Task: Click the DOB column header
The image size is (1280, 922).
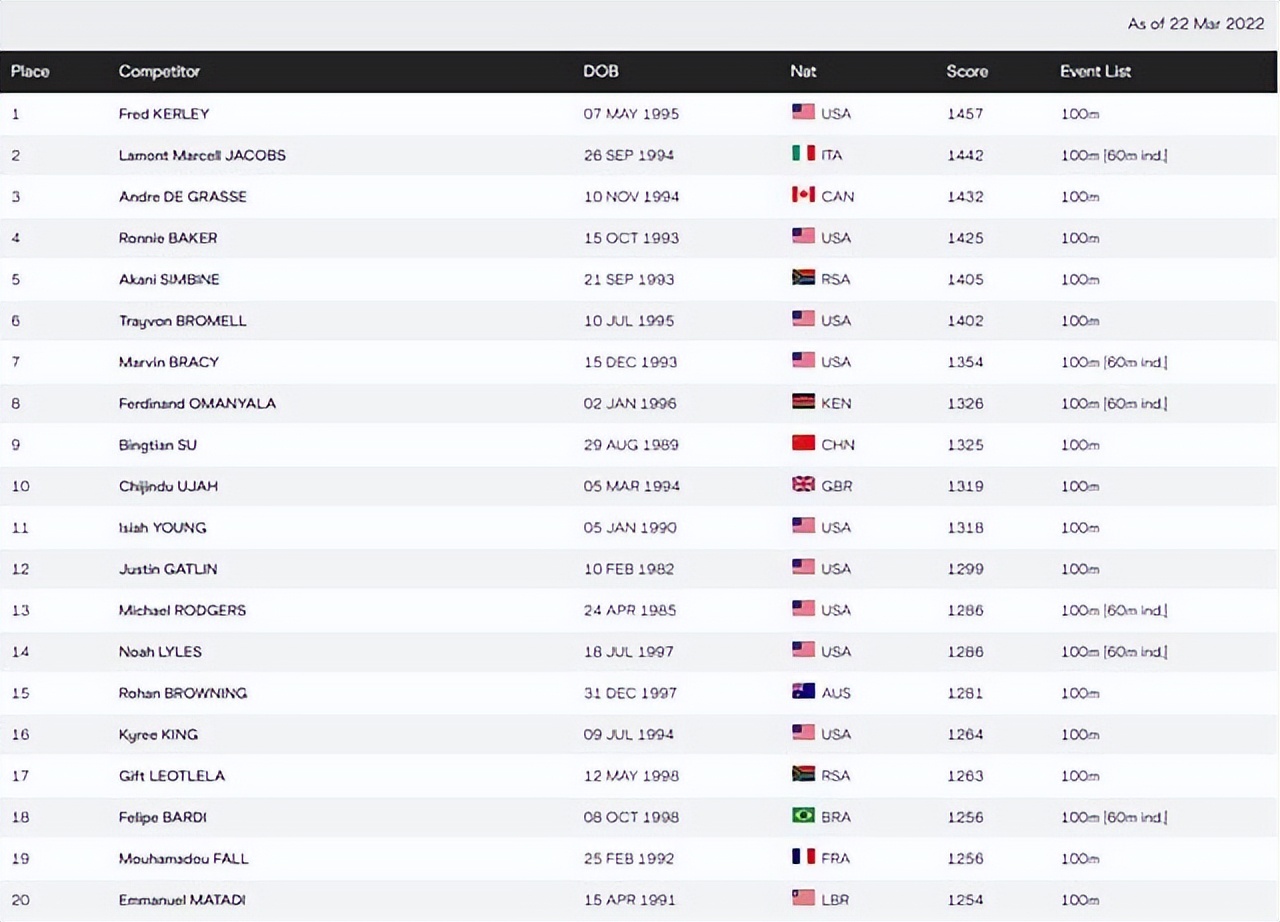Action: 601,72
